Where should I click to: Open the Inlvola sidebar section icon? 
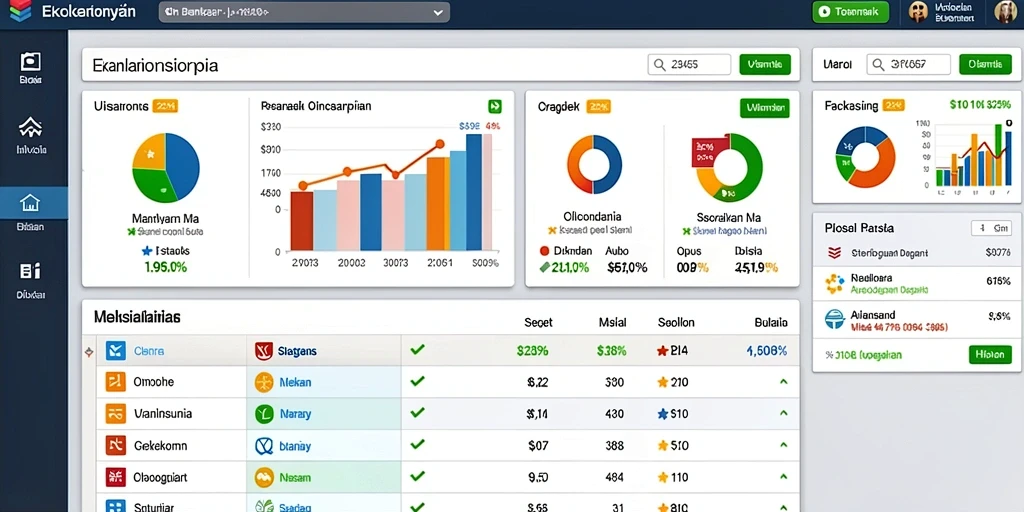[31, 126]
